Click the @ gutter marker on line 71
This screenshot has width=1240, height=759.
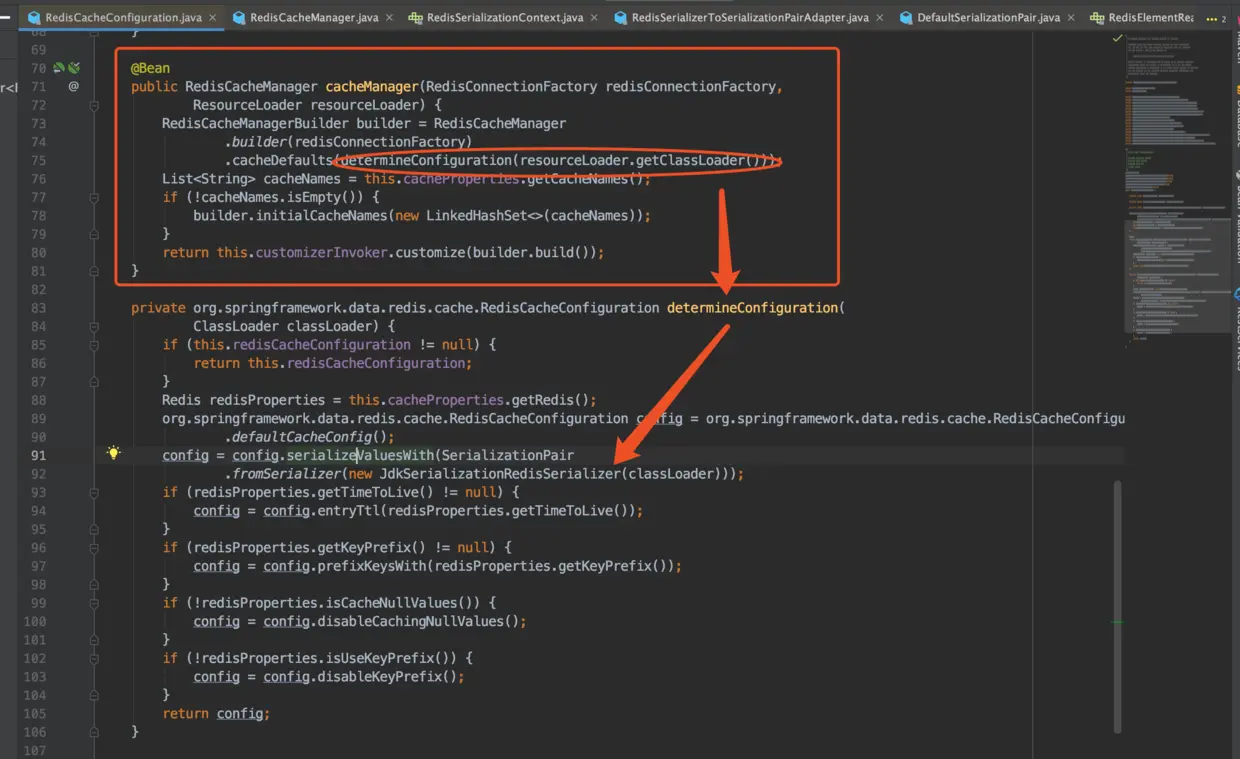coord(73,87)
